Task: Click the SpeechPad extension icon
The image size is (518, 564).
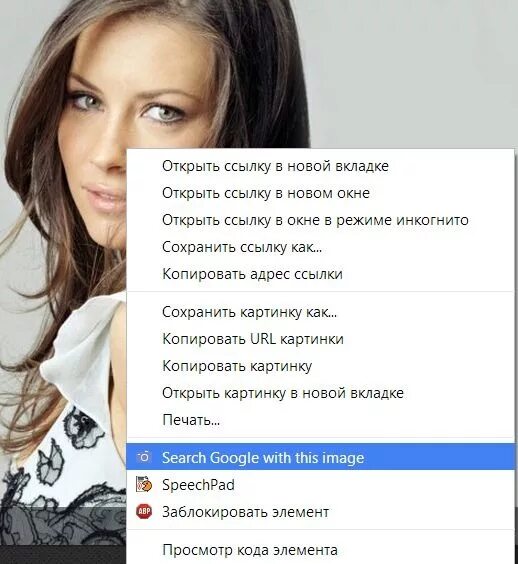Action: click(x=144, y=484)
